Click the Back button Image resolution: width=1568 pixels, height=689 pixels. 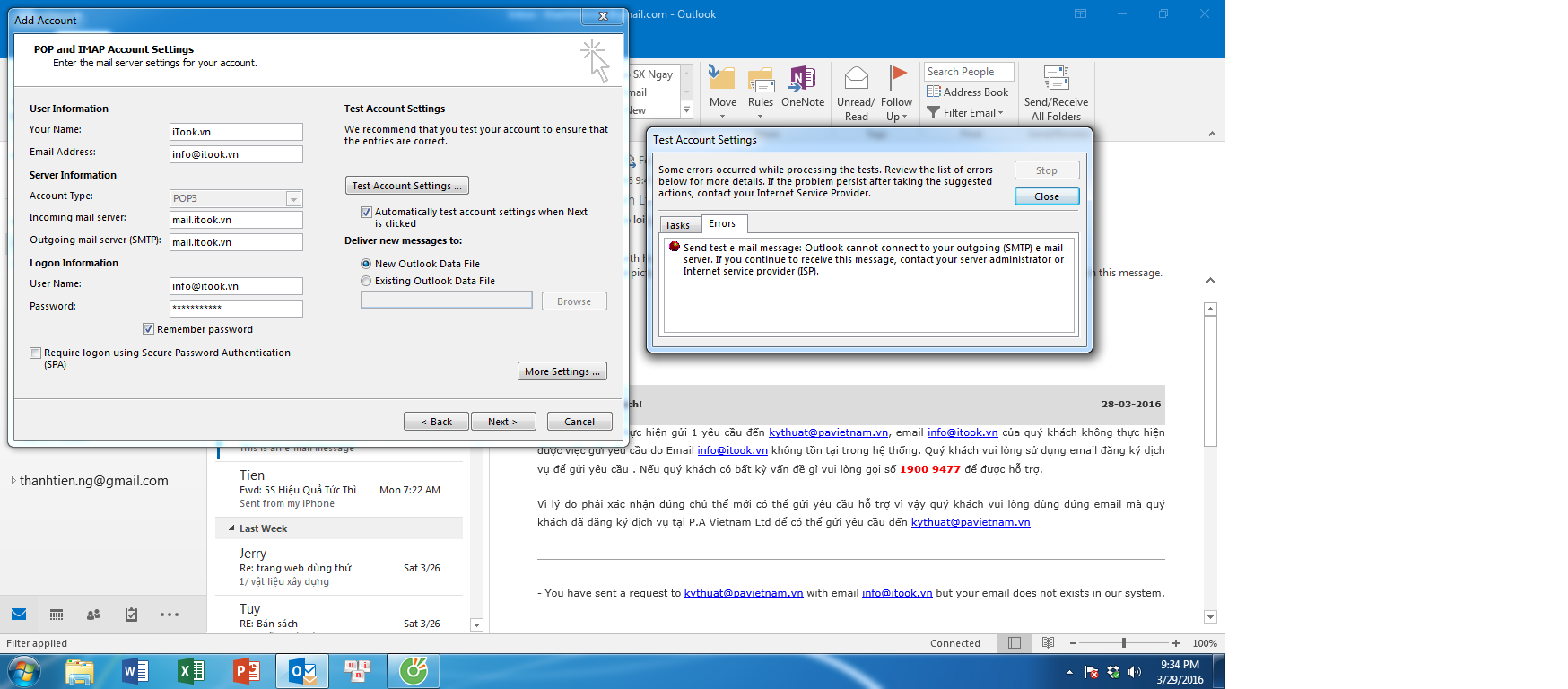coord(437,422)
